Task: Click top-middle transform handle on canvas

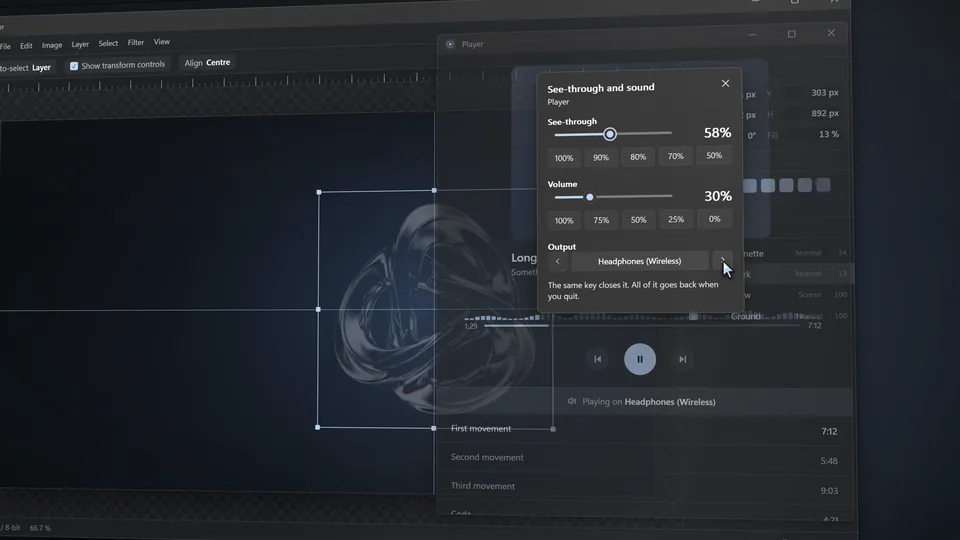Action: point(434,190)
